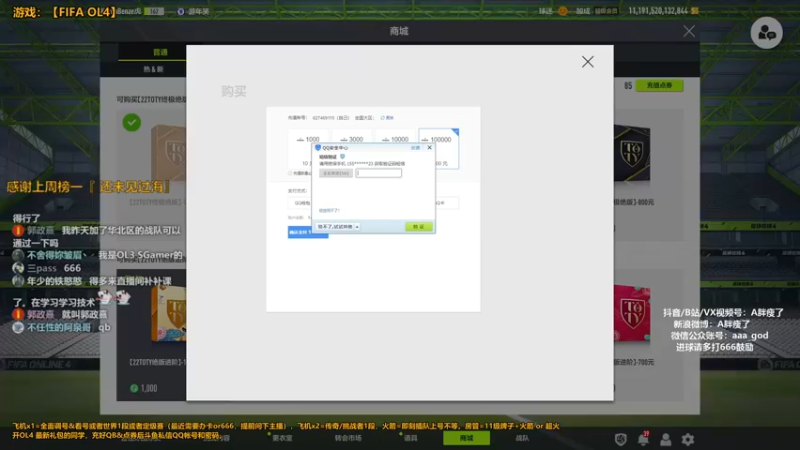Select QQ钱包 payment method
The image size is (800, 450).
[x=301, y=203]
